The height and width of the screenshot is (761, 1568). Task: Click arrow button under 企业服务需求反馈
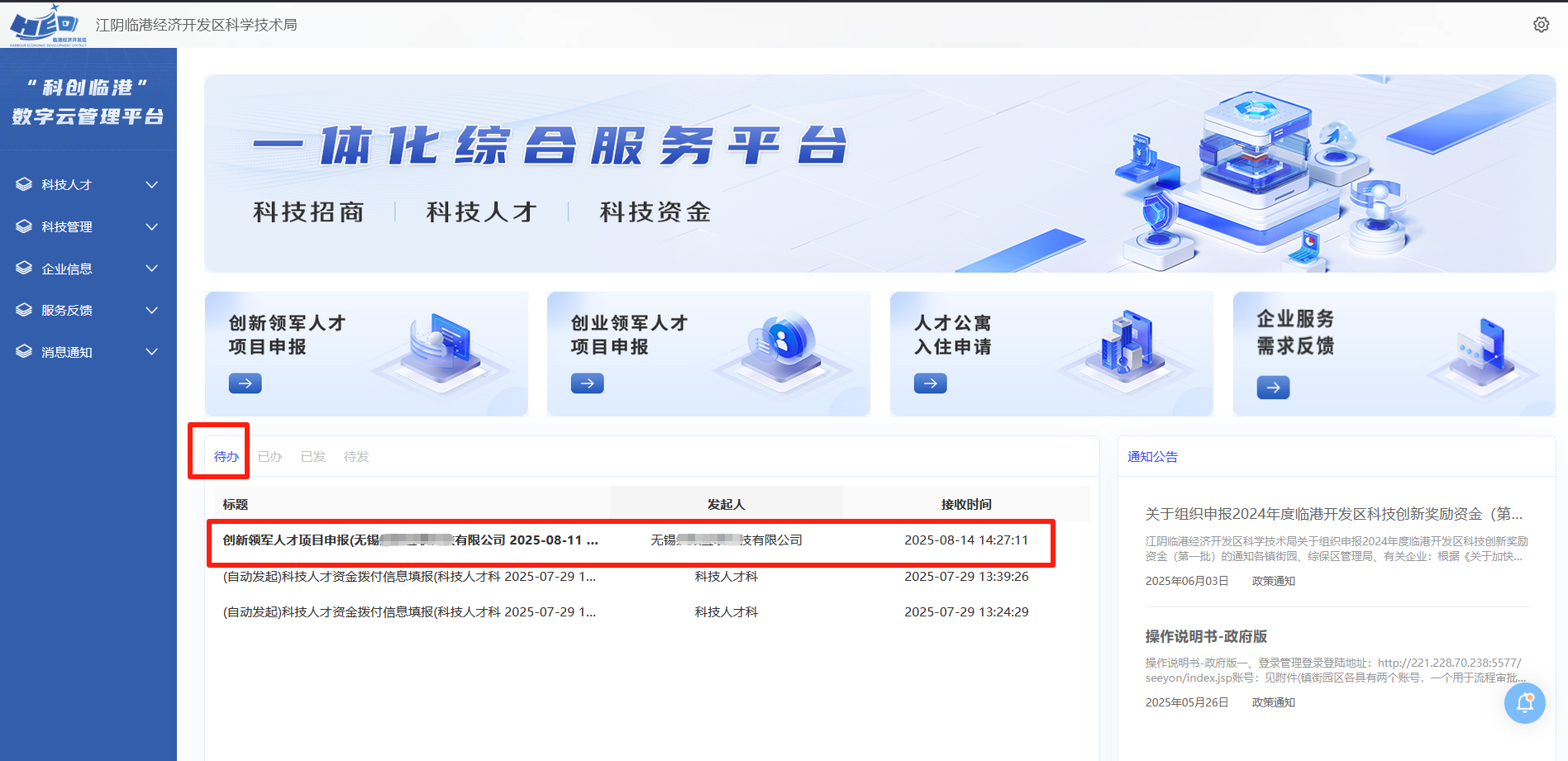[1273, 388]
